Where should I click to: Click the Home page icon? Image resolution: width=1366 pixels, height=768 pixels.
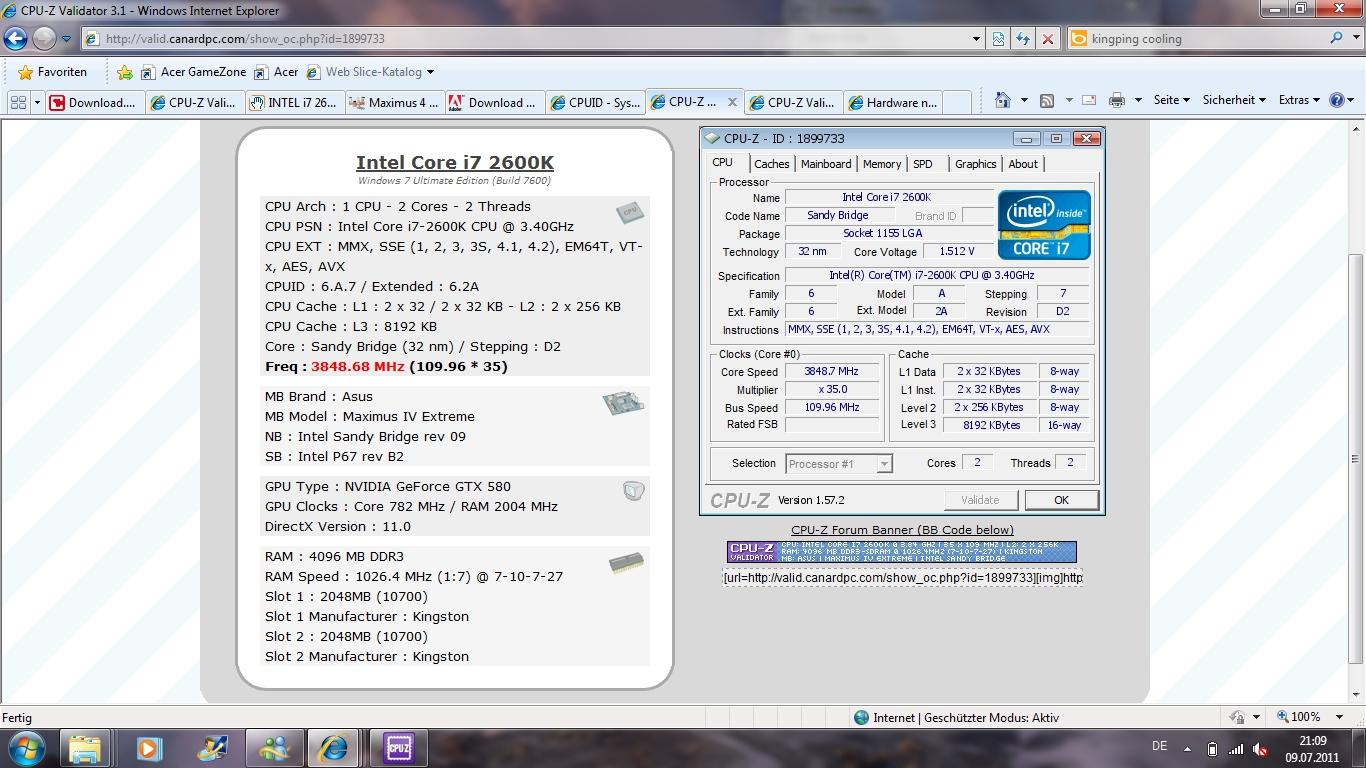click(1003, 100)
